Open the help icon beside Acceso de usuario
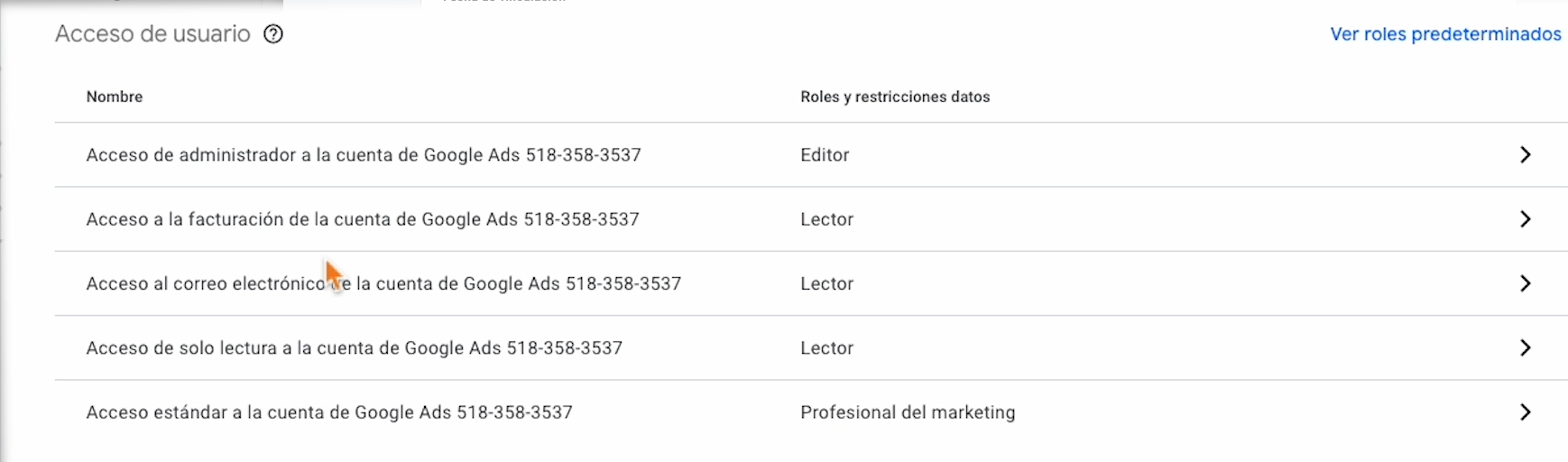The height and width of the screenshot is (462, 1568). [272, 34]
